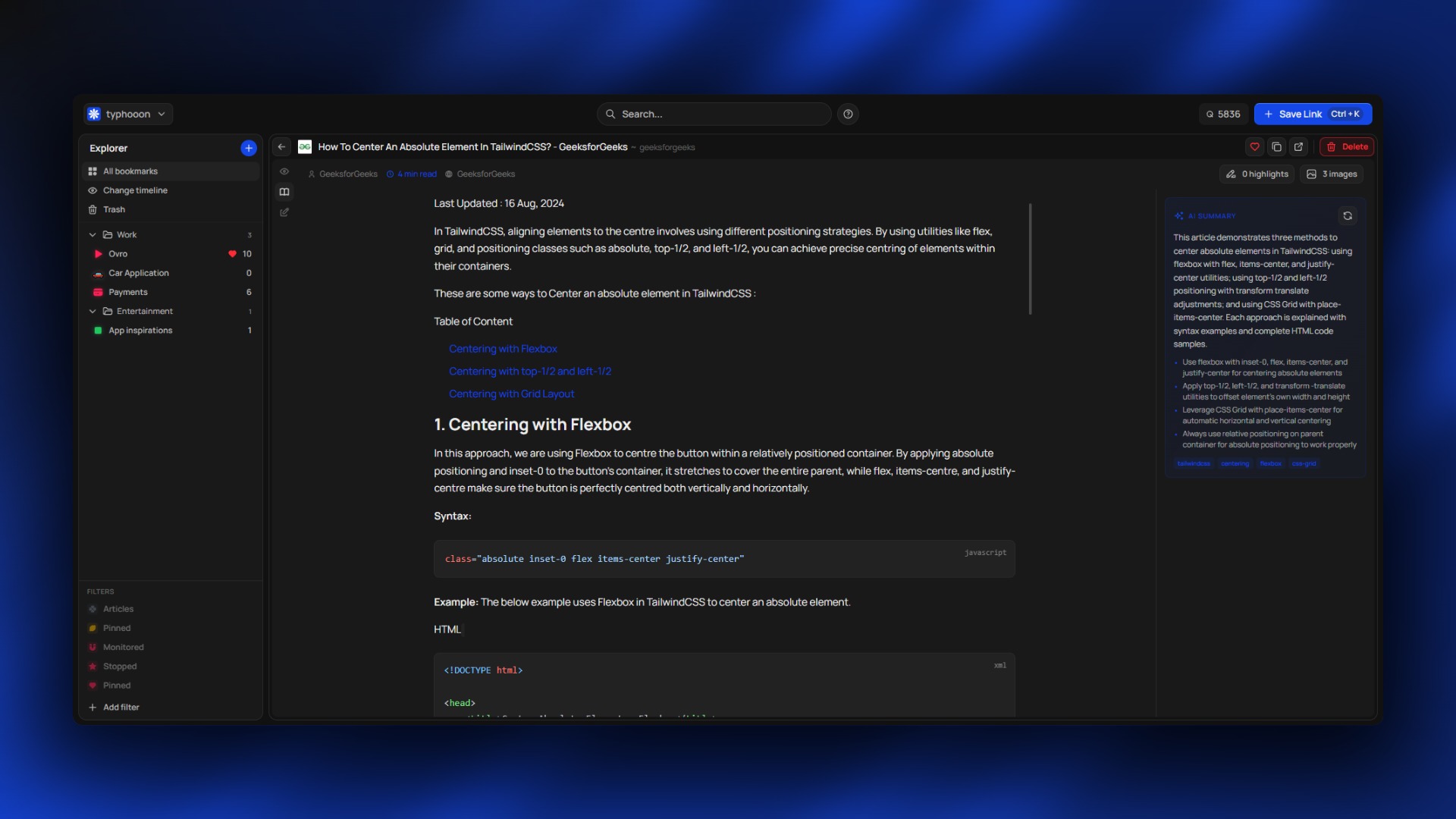Open Centering with Flexbox link
The width and height of the screenshot is (1456, 819).
[503, 349]
